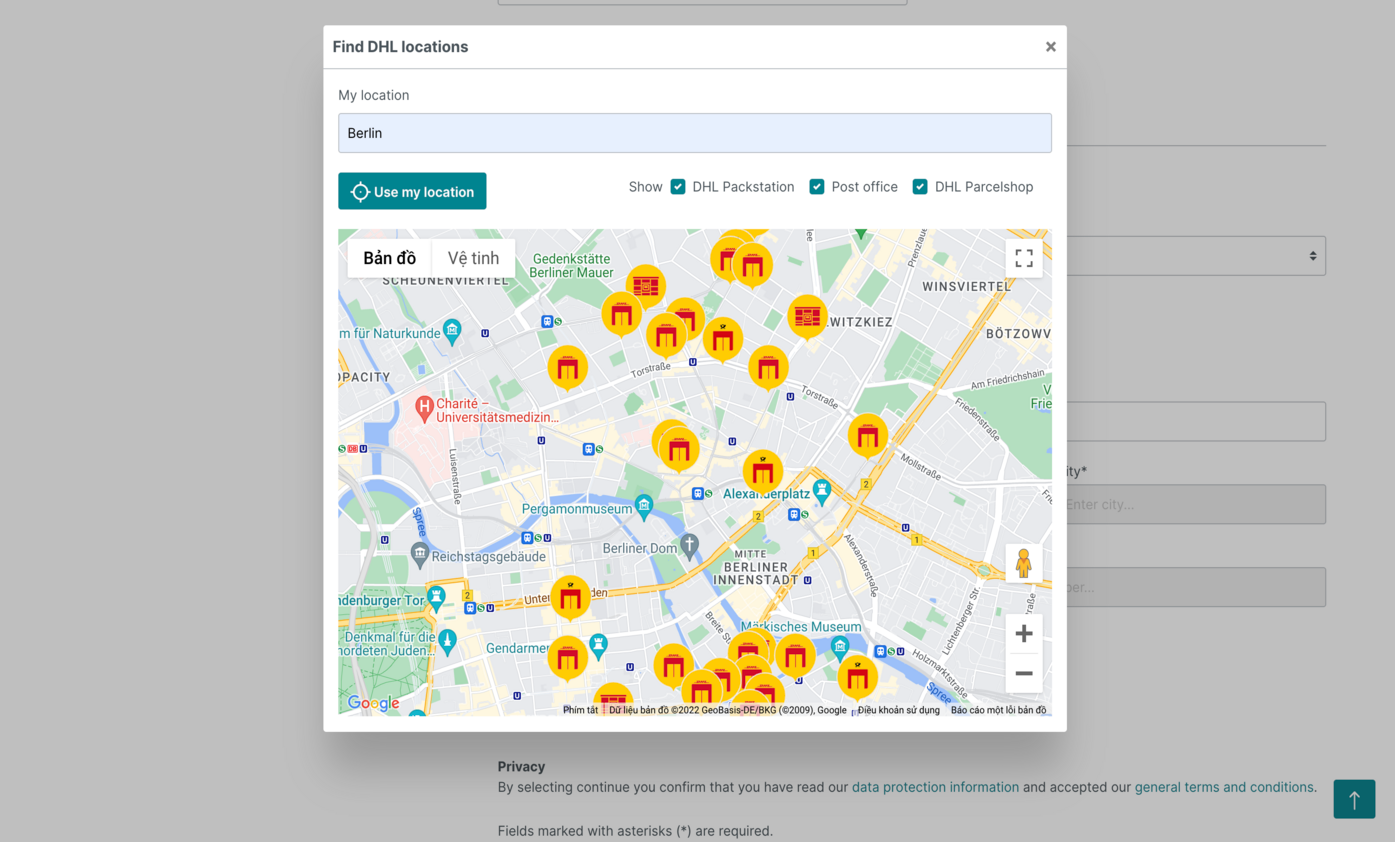Viewport: 1395px width, 842px height.
Task: Click Báo cáo một lỗi bản đồ link
Action: 998,710
